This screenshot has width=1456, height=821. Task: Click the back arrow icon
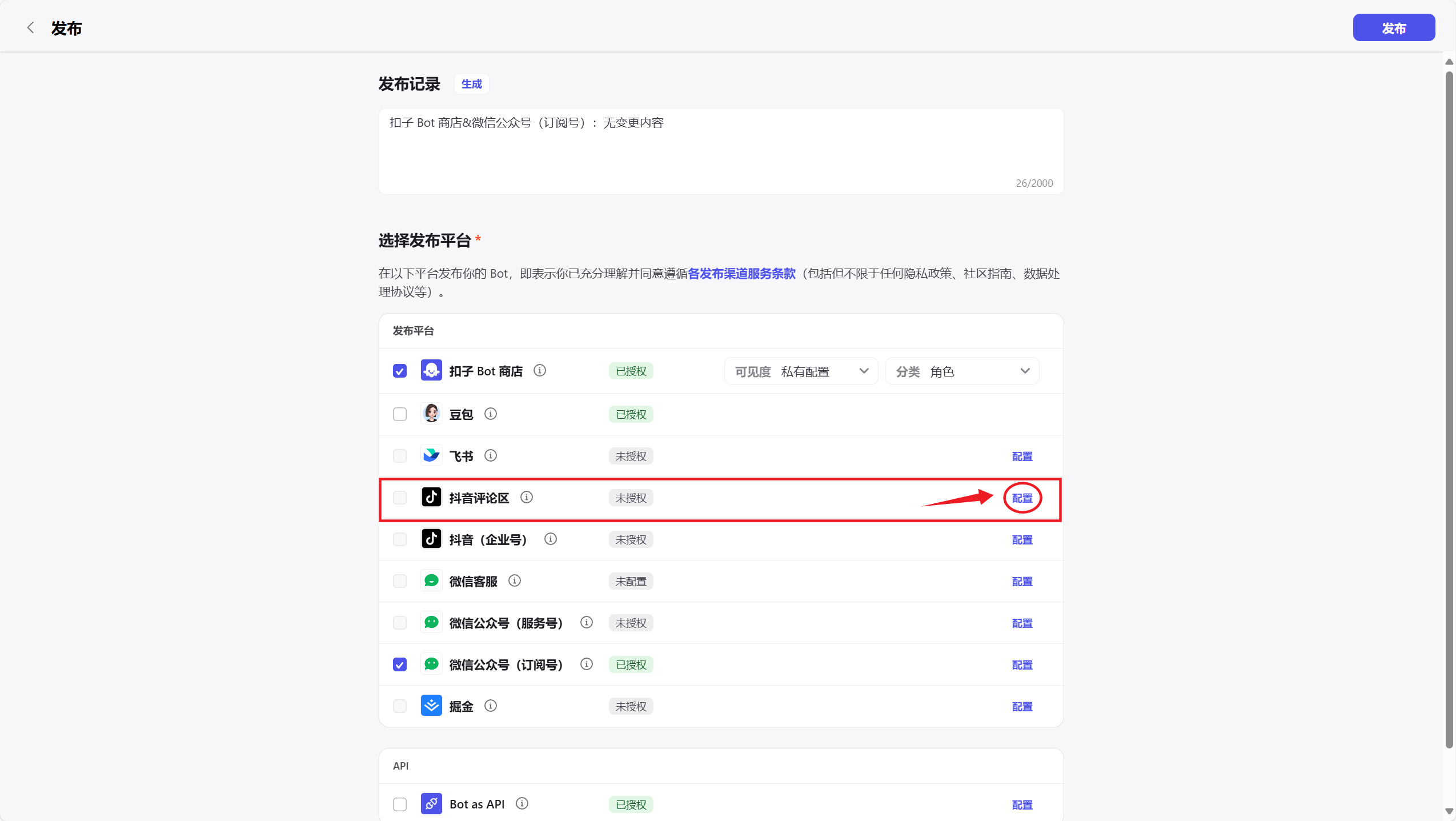point(31,28)
